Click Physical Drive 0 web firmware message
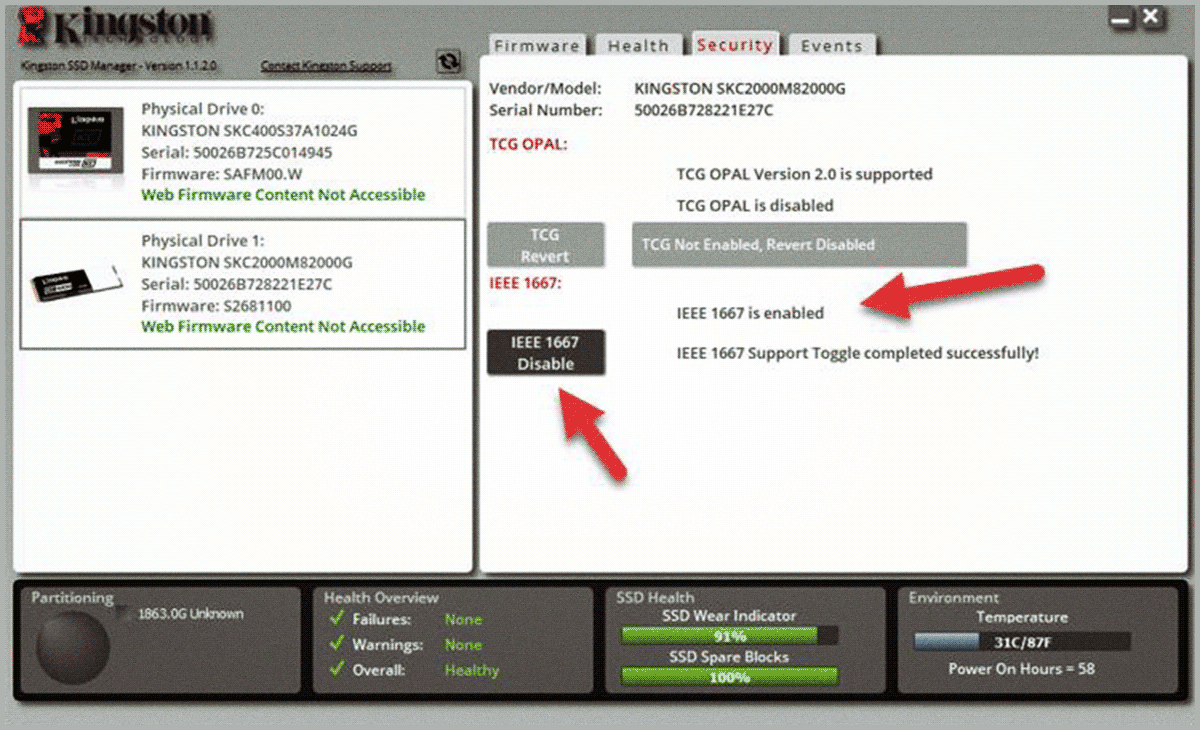The image size is (1200, 730). (283, 194)
